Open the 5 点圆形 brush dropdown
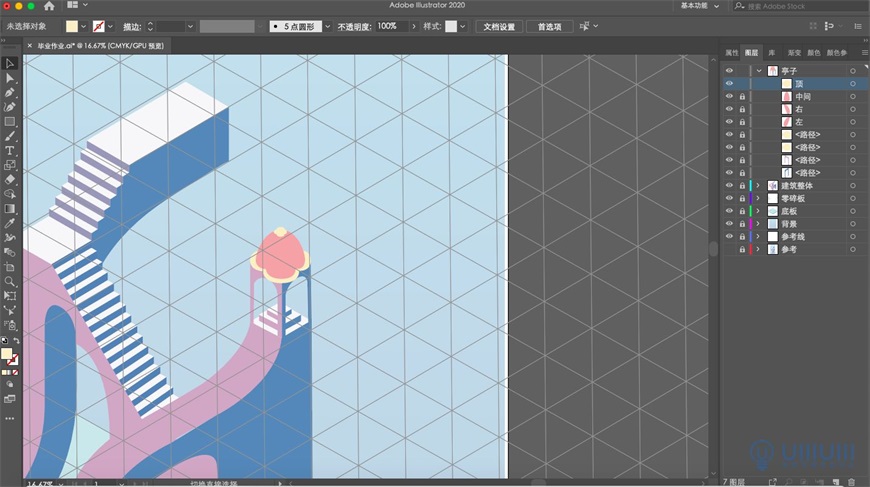This screenshot has width=870, height=487. coord(327,26)
